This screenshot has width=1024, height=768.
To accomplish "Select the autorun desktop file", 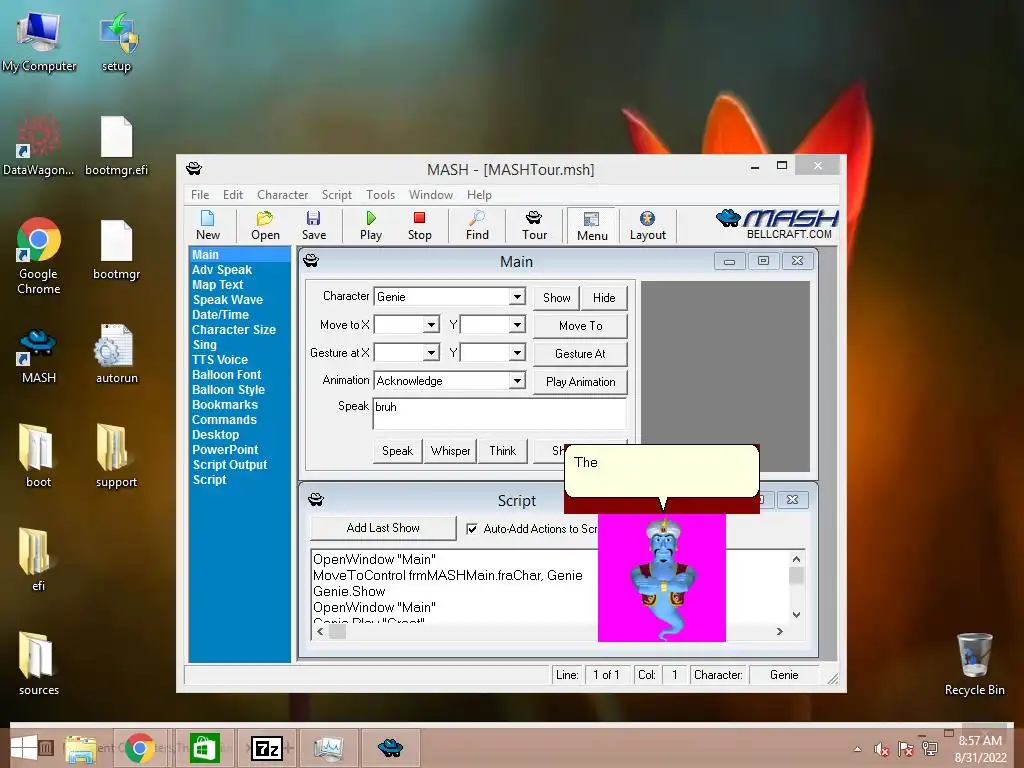I will (116, 355).
